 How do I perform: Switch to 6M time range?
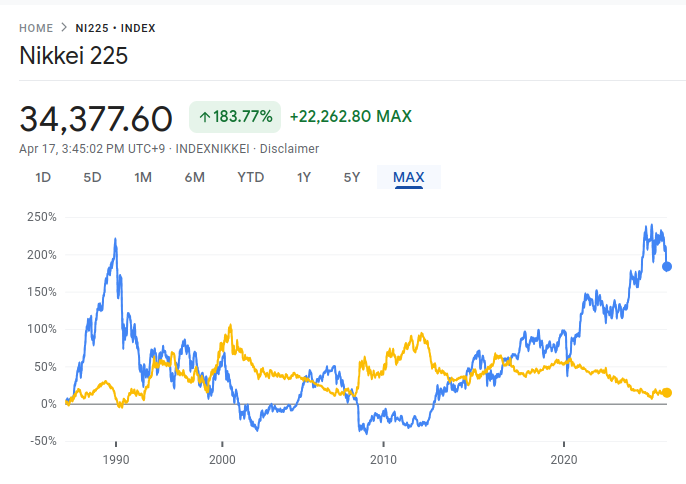195,177
